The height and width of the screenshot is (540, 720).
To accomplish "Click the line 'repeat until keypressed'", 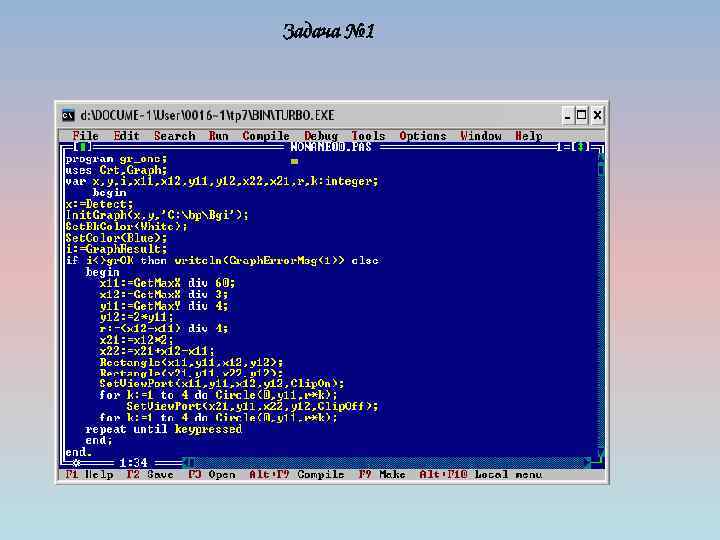I will 164,429.
